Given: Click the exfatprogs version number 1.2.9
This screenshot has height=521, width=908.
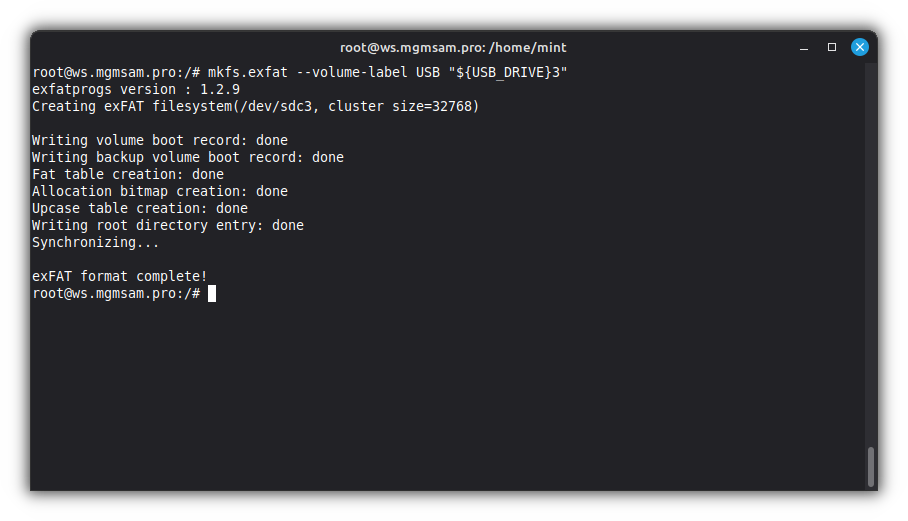Looking at the screenshot, I should click(x=220, y=89).
